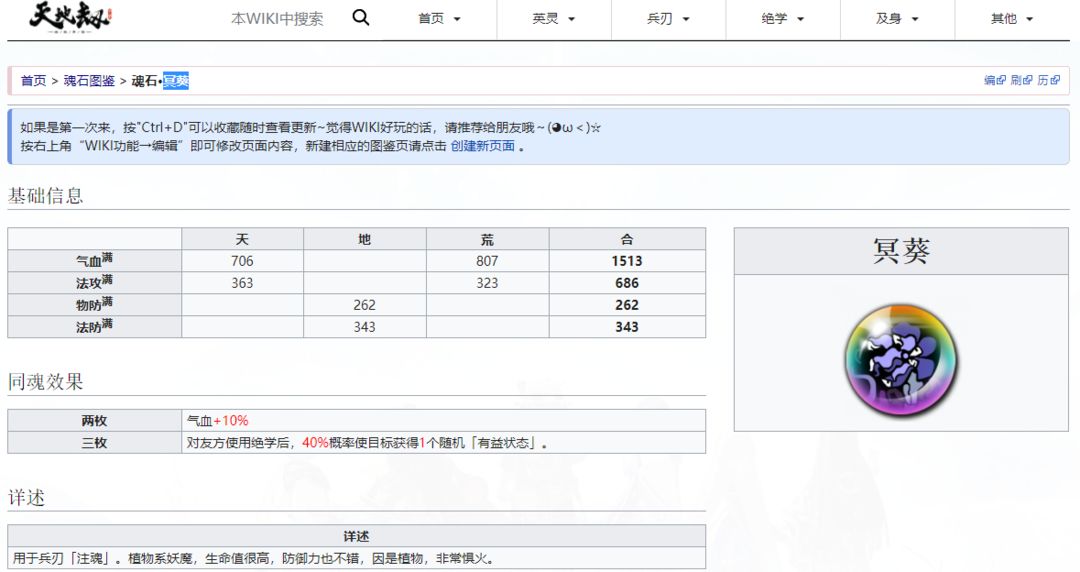Open the 兵刃 dropdown menu
The width and height of the screenshot is (1080, 572).
[x=668, y=19]
